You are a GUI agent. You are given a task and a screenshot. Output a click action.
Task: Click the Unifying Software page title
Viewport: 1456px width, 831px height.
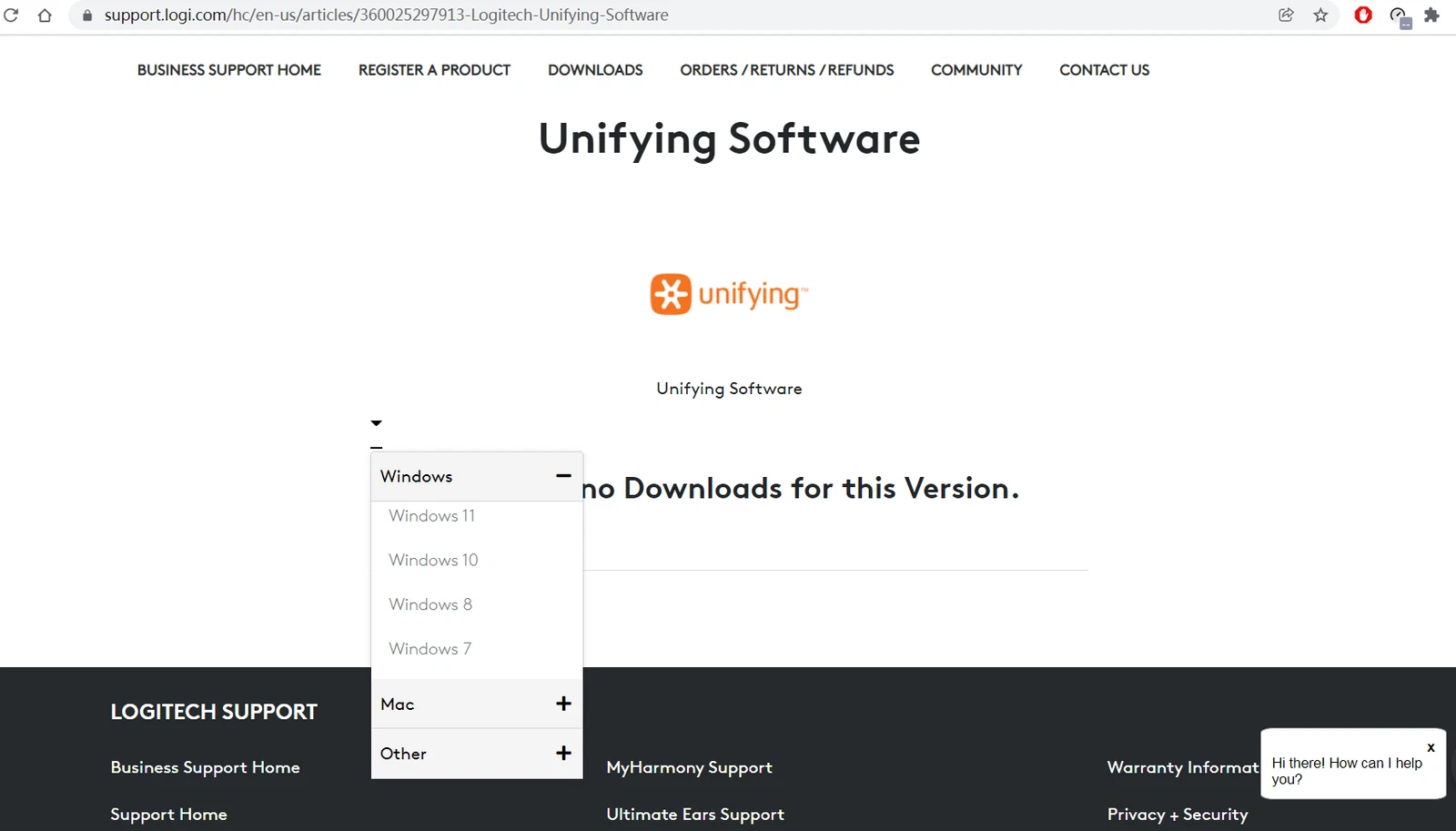(x=729, y=139)
